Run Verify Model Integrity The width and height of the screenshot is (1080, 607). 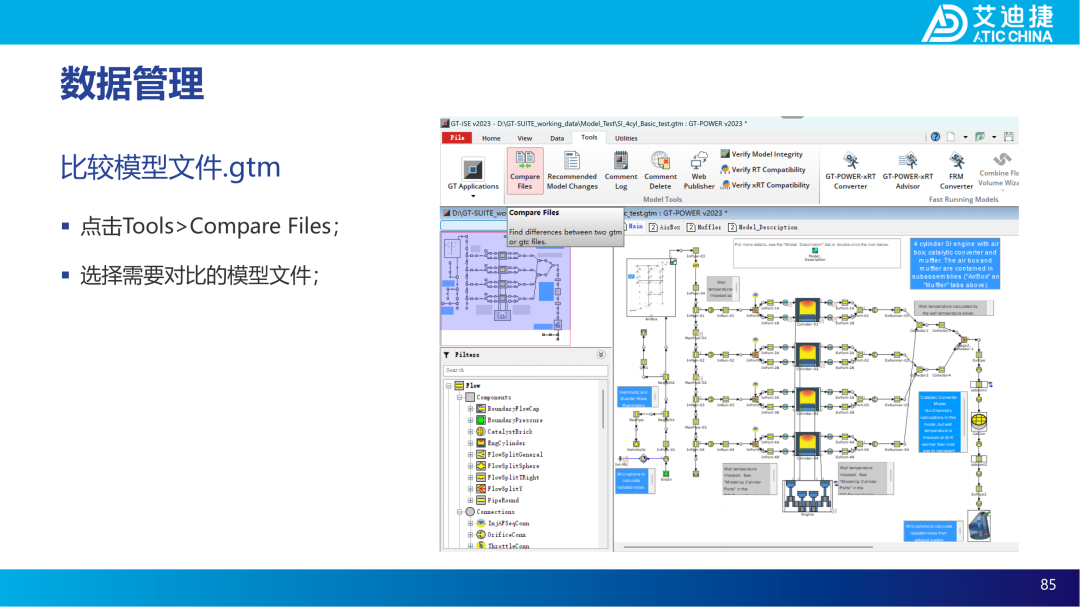[761, 154]
